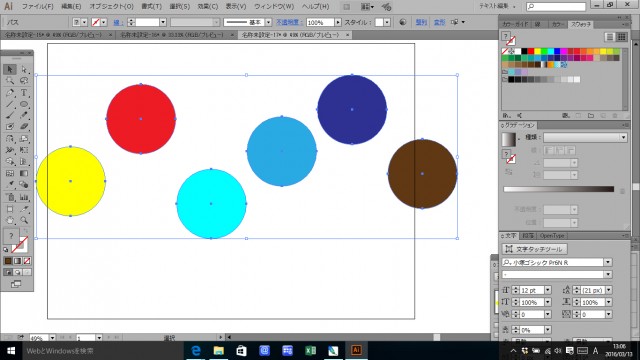Open Excel from the taskbar
640x360 pixels.
pos(310,350)
